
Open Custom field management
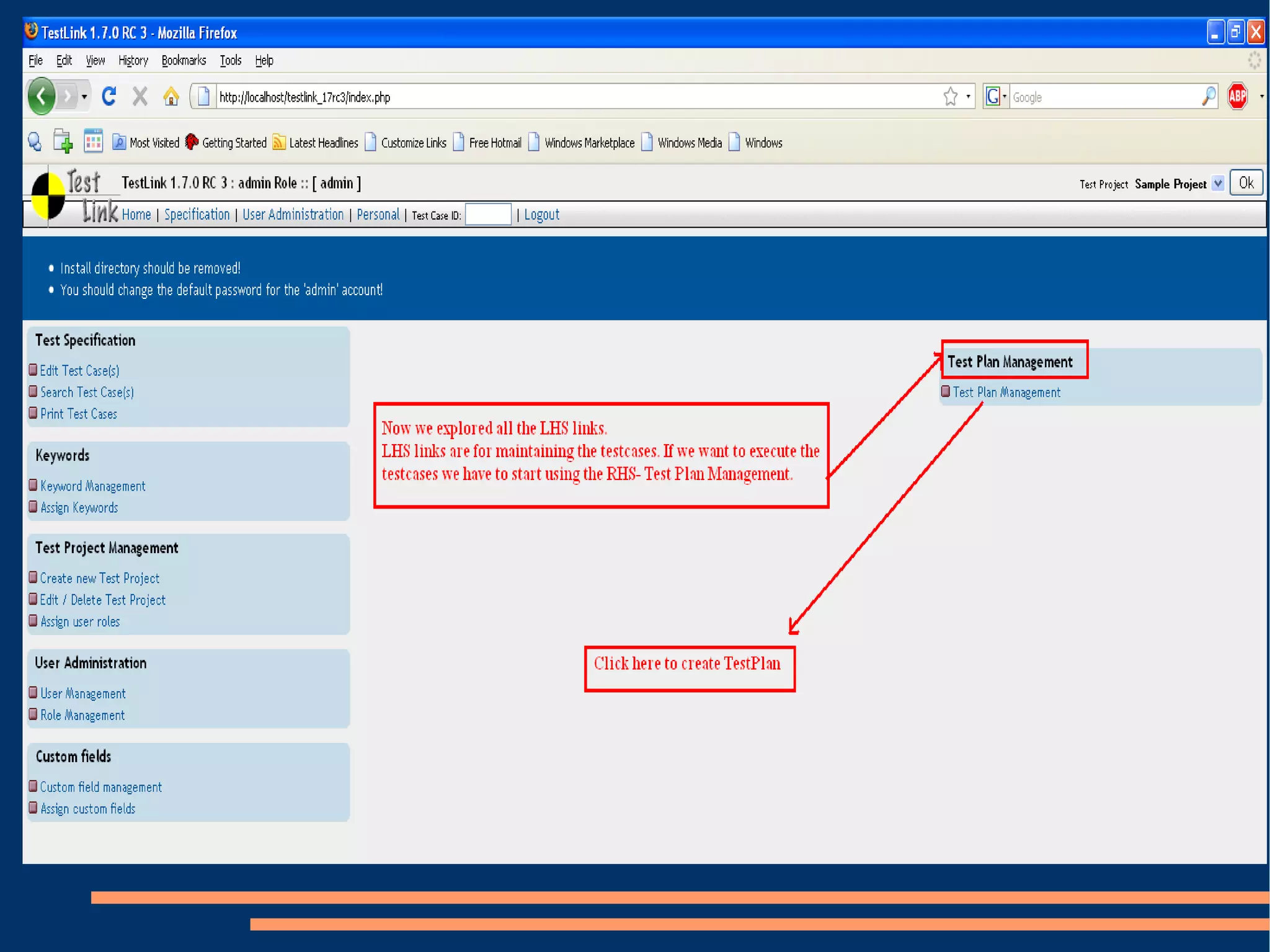(101, 787)
